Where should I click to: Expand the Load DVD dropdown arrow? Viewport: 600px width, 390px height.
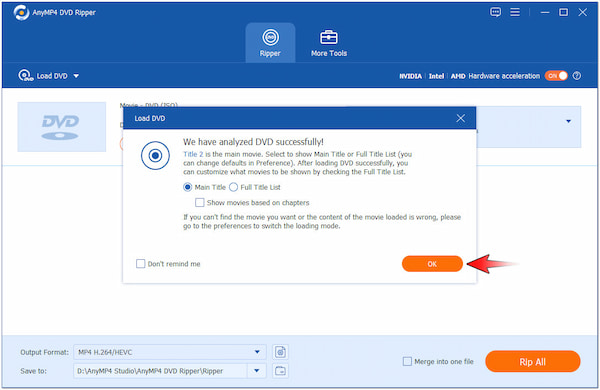(76, 76)
